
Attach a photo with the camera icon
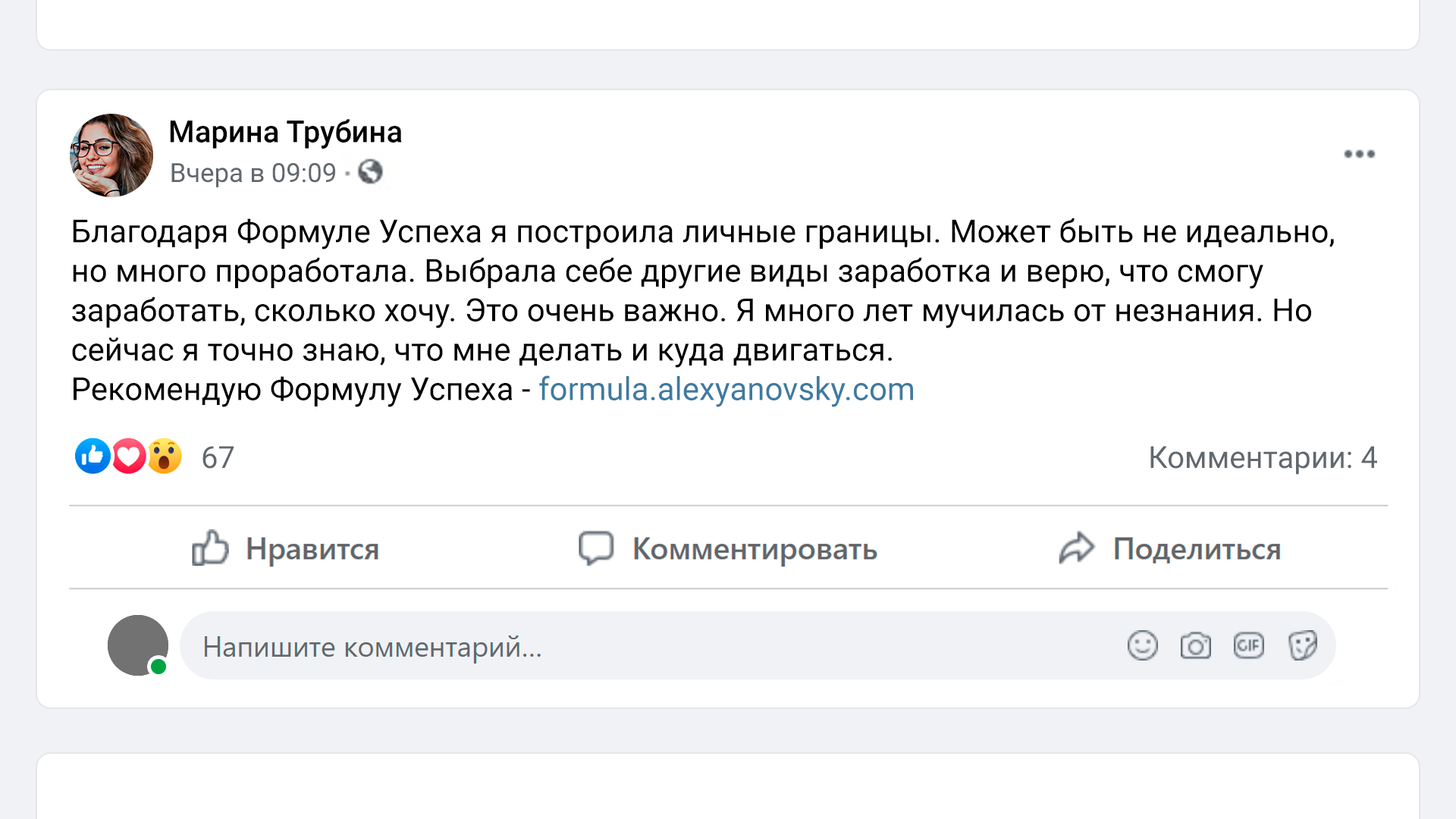click(x=1195, y=646)
